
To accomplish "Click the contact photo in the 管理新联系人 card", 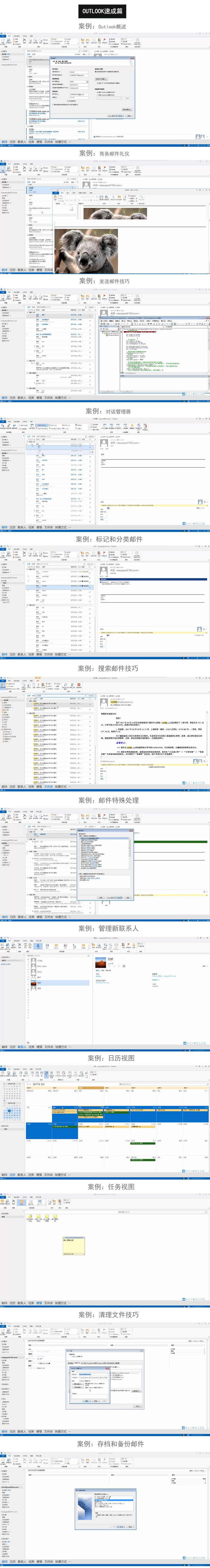I will point(100,962).
